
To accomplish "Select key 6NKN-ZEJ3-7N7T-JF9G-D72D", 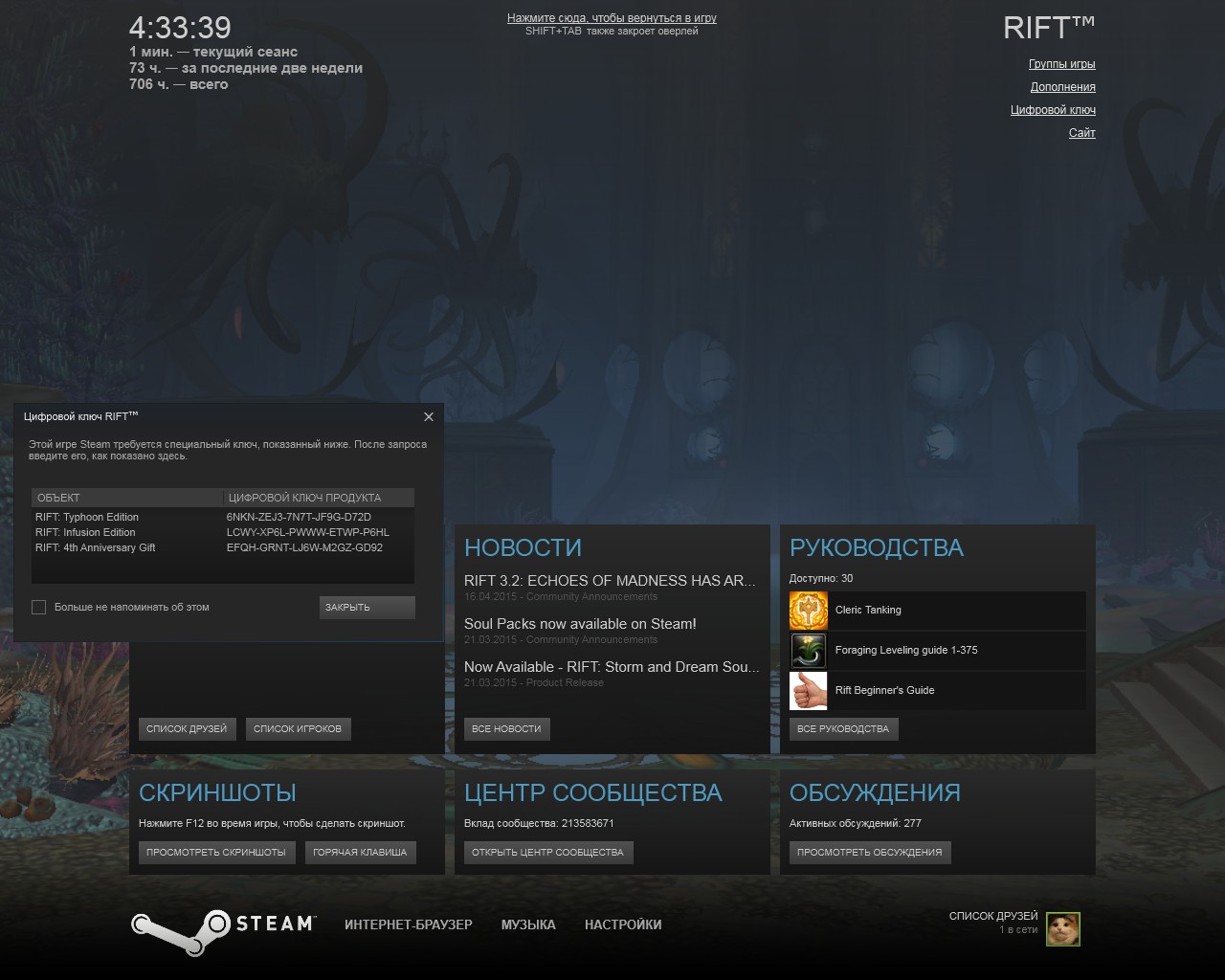I will pos(299,517).
